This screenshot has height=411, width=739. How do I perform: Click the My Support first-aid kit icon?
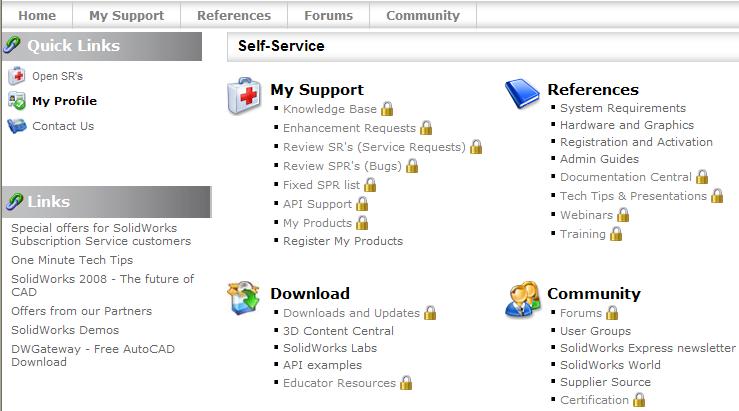245,96
